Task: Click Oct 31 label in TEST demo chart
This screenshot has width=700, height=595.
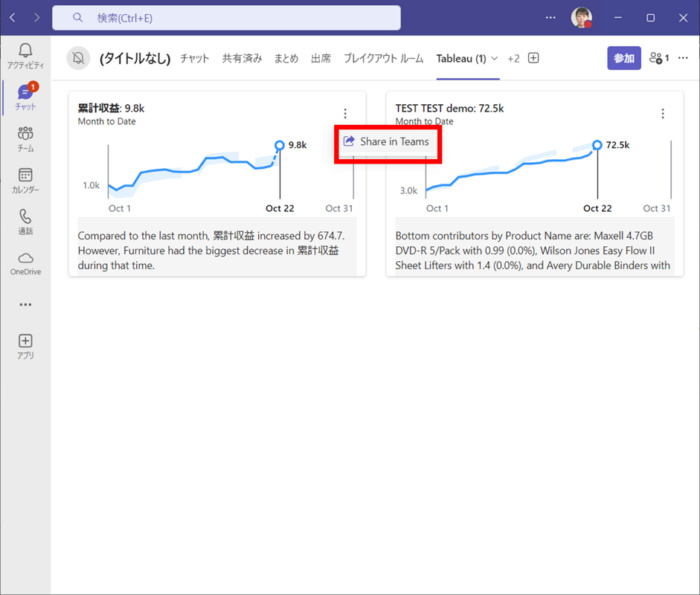Action: tap(657, 208)
